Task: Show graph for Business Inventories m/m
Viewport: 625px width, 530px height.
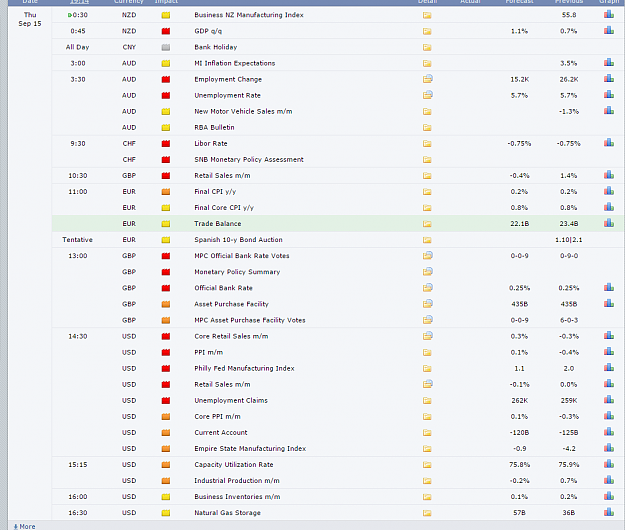Action: tap(609, 496)
